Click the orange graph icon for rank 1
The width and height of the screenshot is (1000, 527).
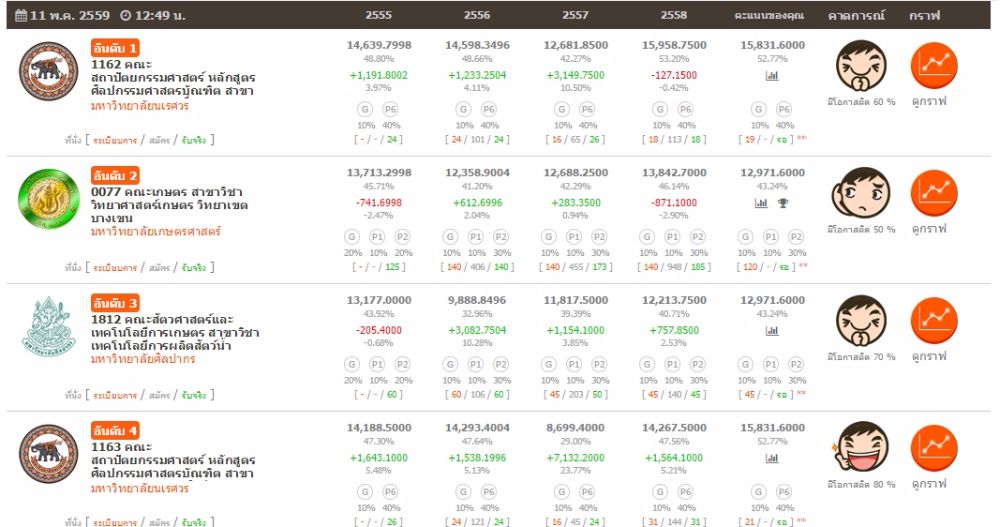[933, 66]
